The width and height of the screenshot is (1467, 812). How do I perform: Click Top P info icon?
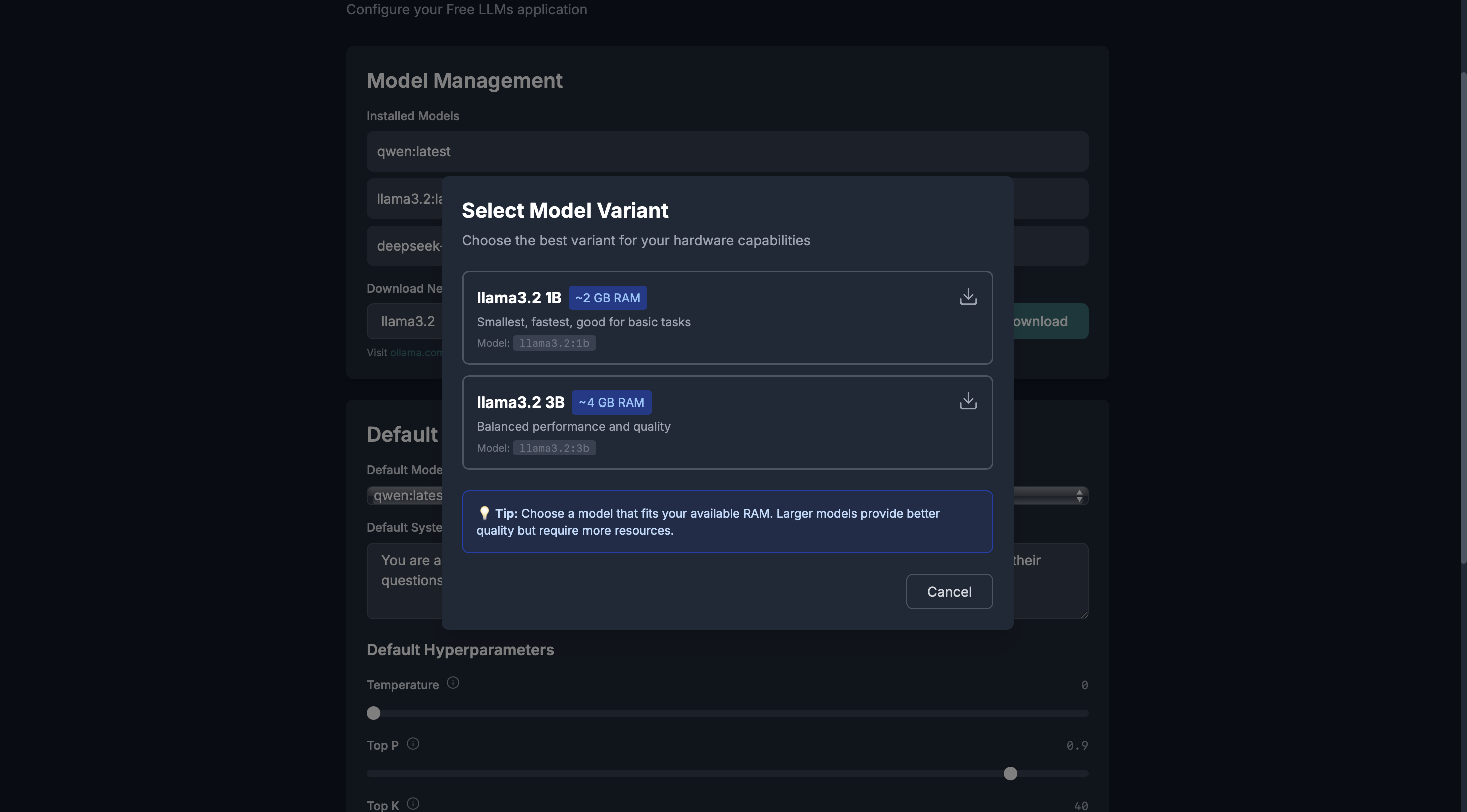(x=413, y=744)
